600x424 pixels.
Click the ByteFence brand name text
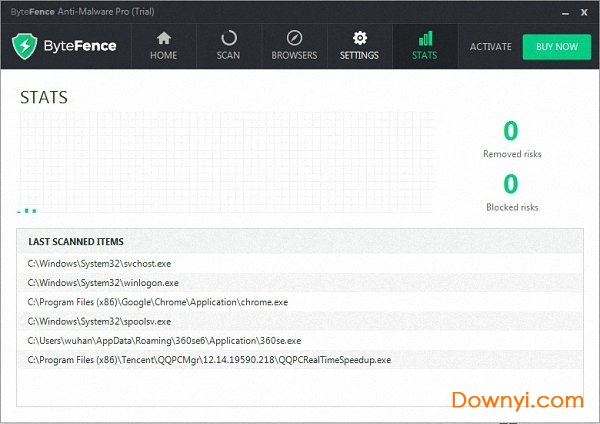click(80, 46)
